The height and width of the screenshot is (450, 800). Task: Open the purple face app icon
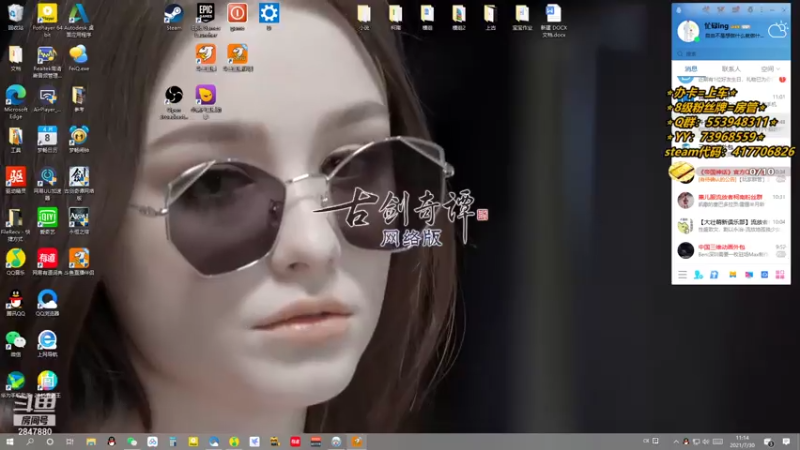[206, 102]
